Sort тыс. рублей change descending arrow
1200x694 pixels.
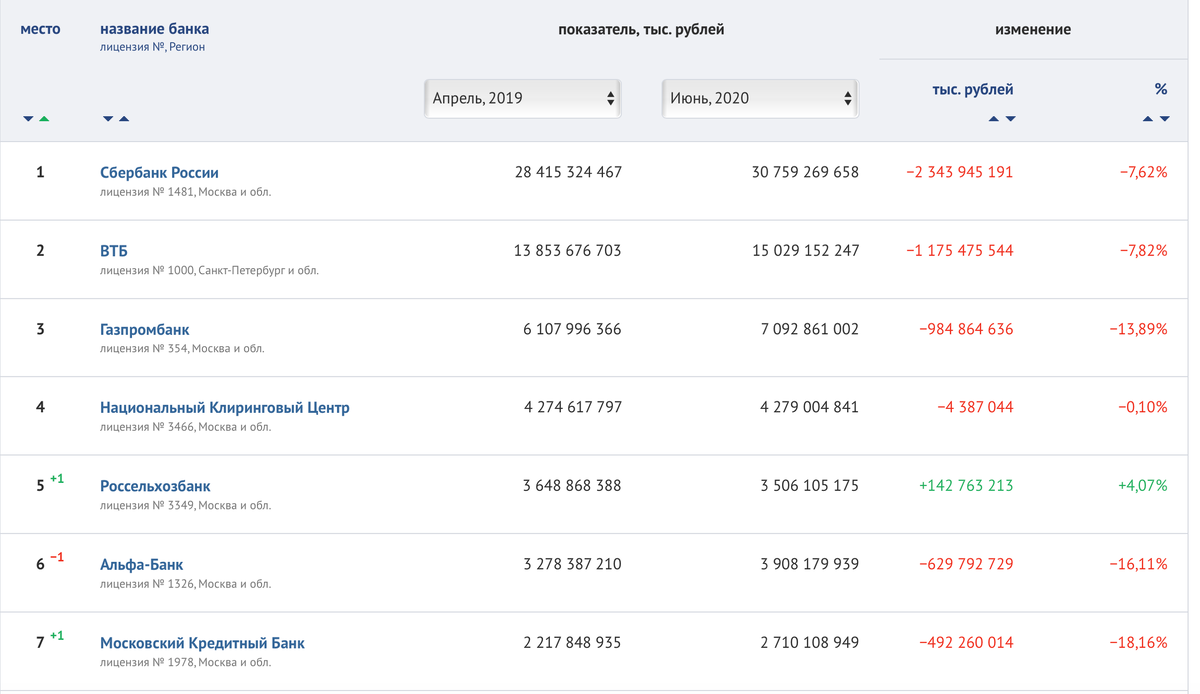1010,119
